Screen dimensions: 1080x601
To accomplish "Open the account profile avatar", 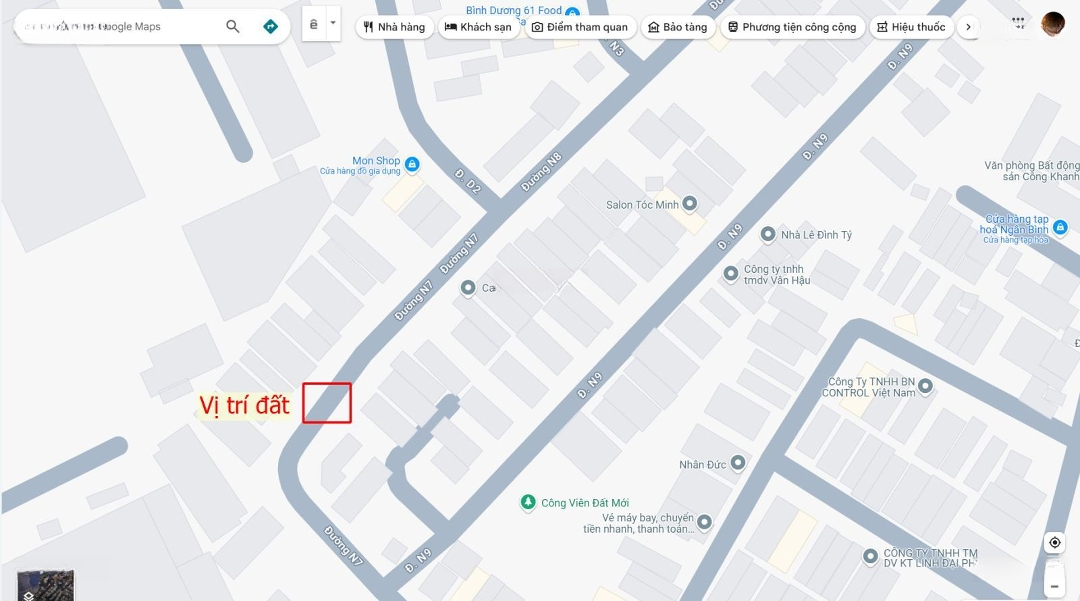I will click(1052, 24).
